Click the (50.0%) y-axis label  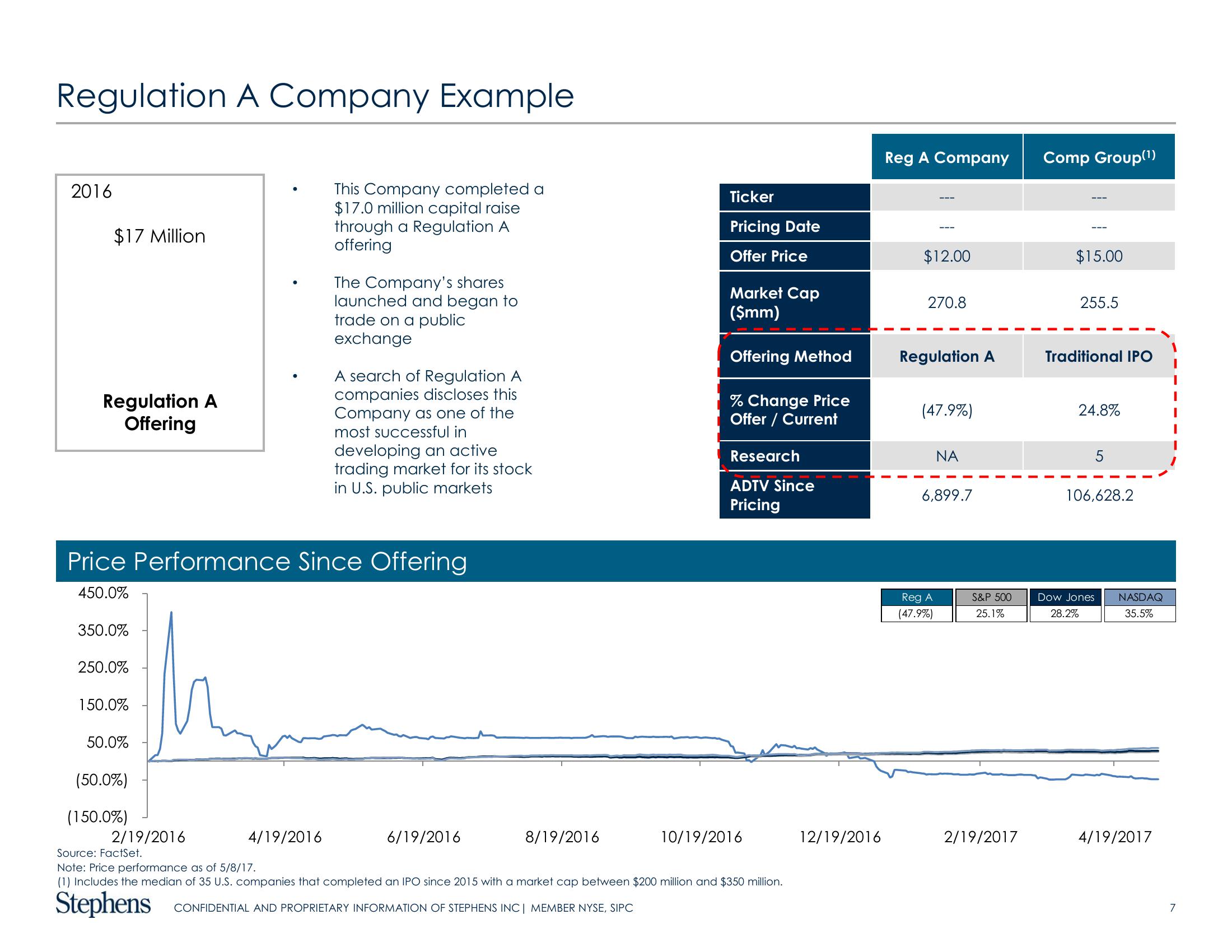coord(101,780)
